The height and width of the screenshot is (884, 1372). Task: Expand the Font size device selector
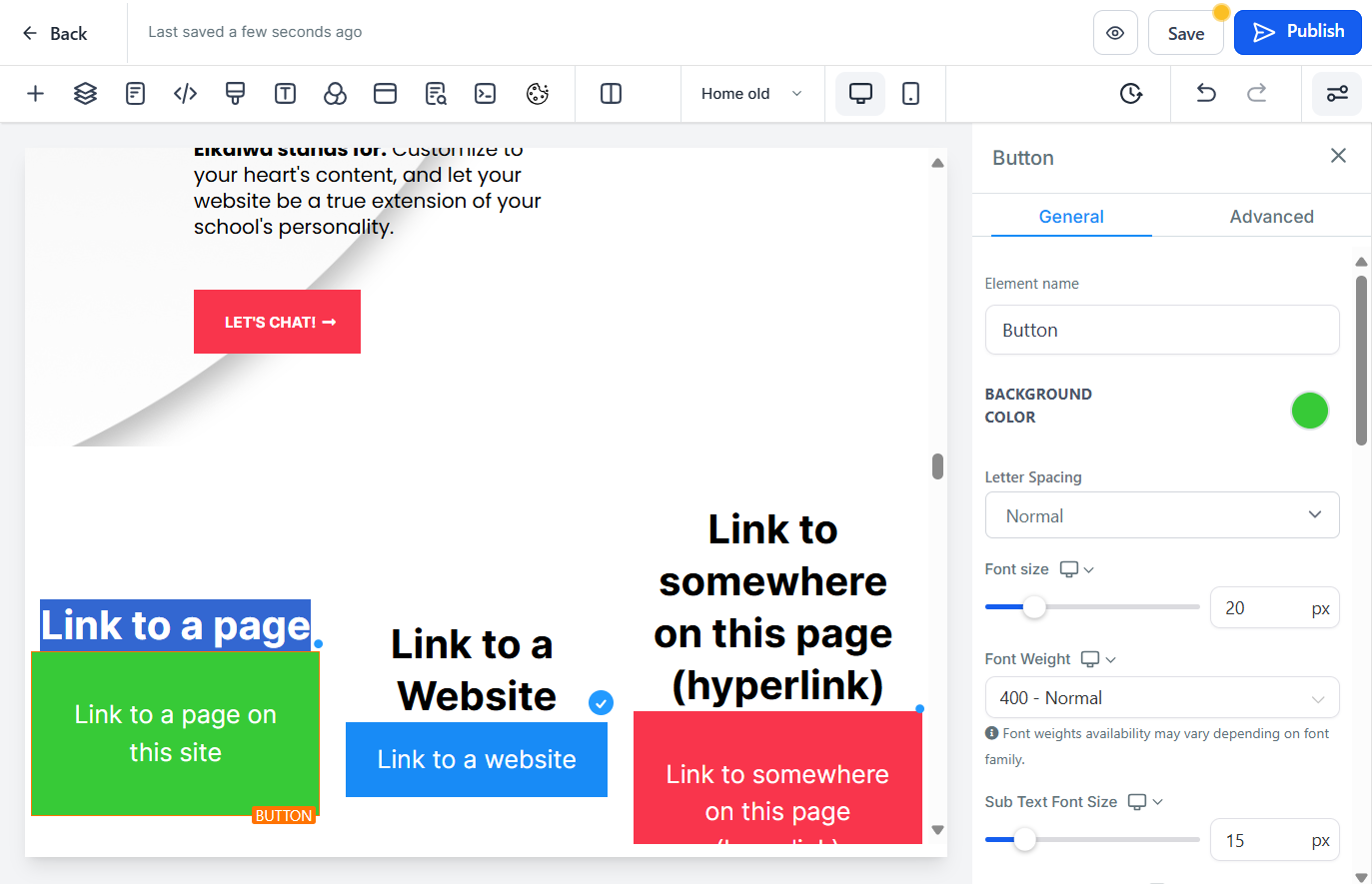pos(1076,569)
